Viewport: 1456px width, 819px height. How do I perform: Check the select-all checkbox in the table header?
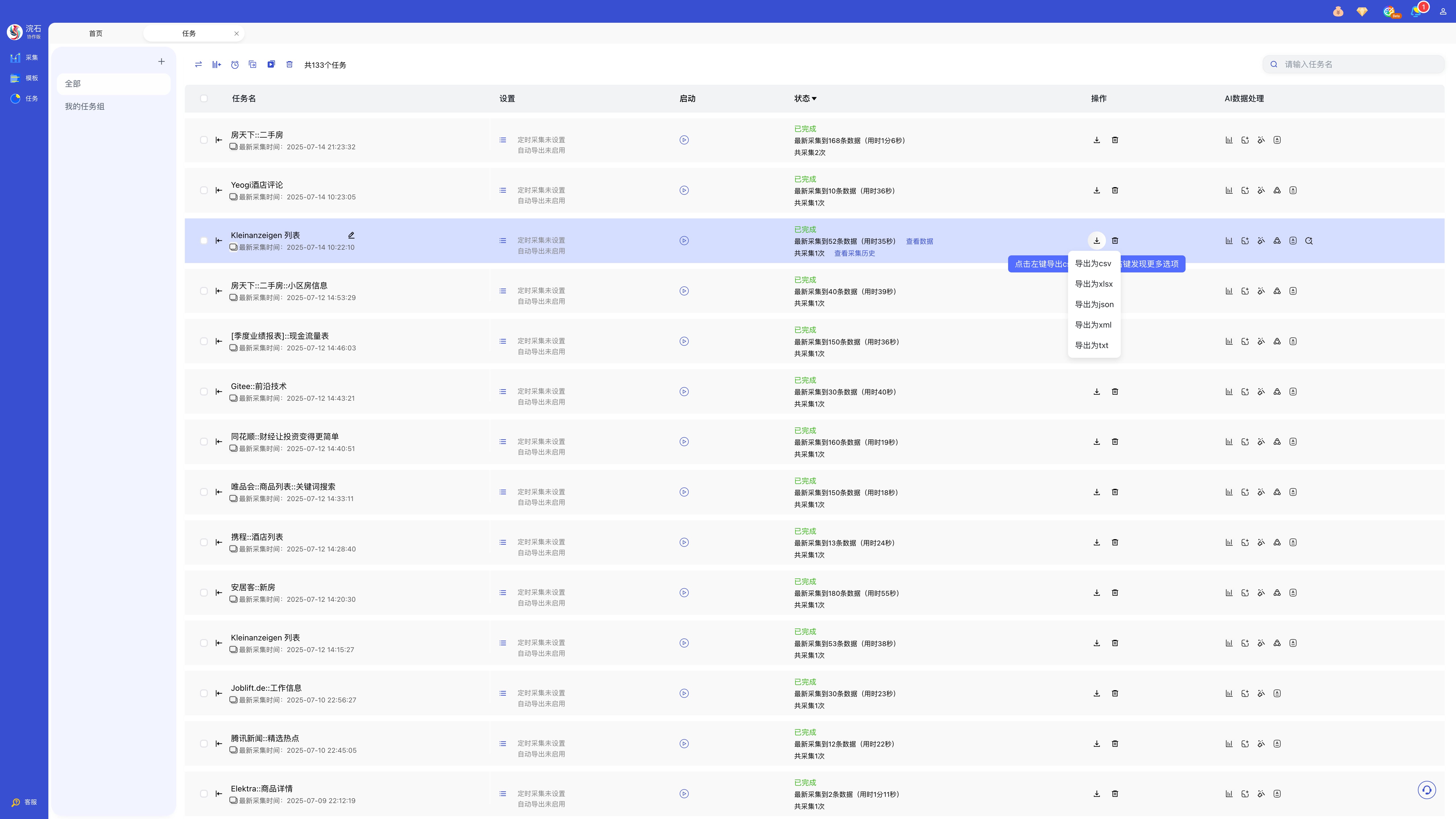tap(204, 98)
